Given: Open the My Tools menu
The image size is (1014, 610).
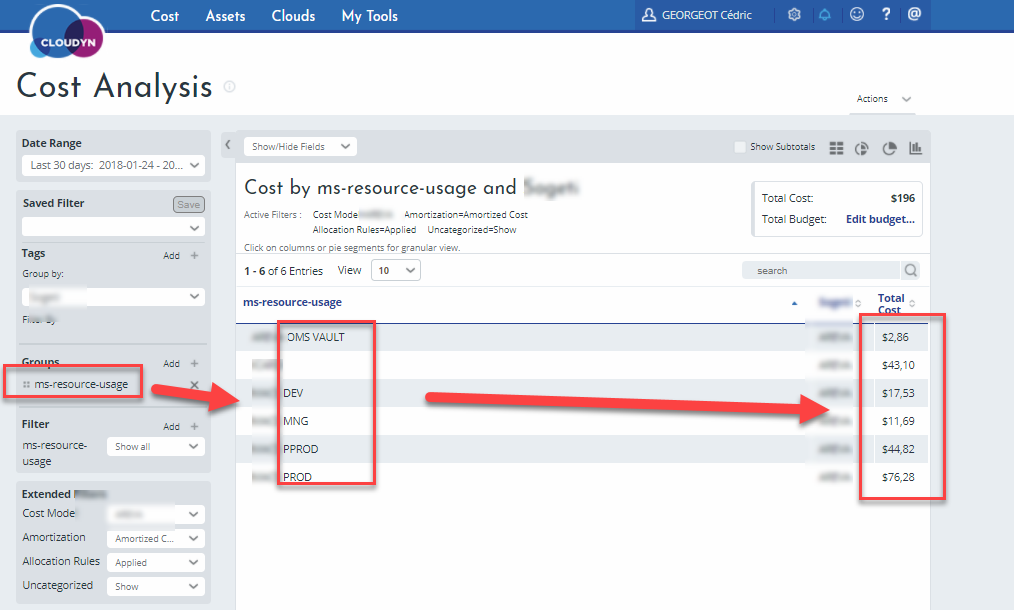Looking at the screenshot, I should pyautogui.click(x=369, y=16).
